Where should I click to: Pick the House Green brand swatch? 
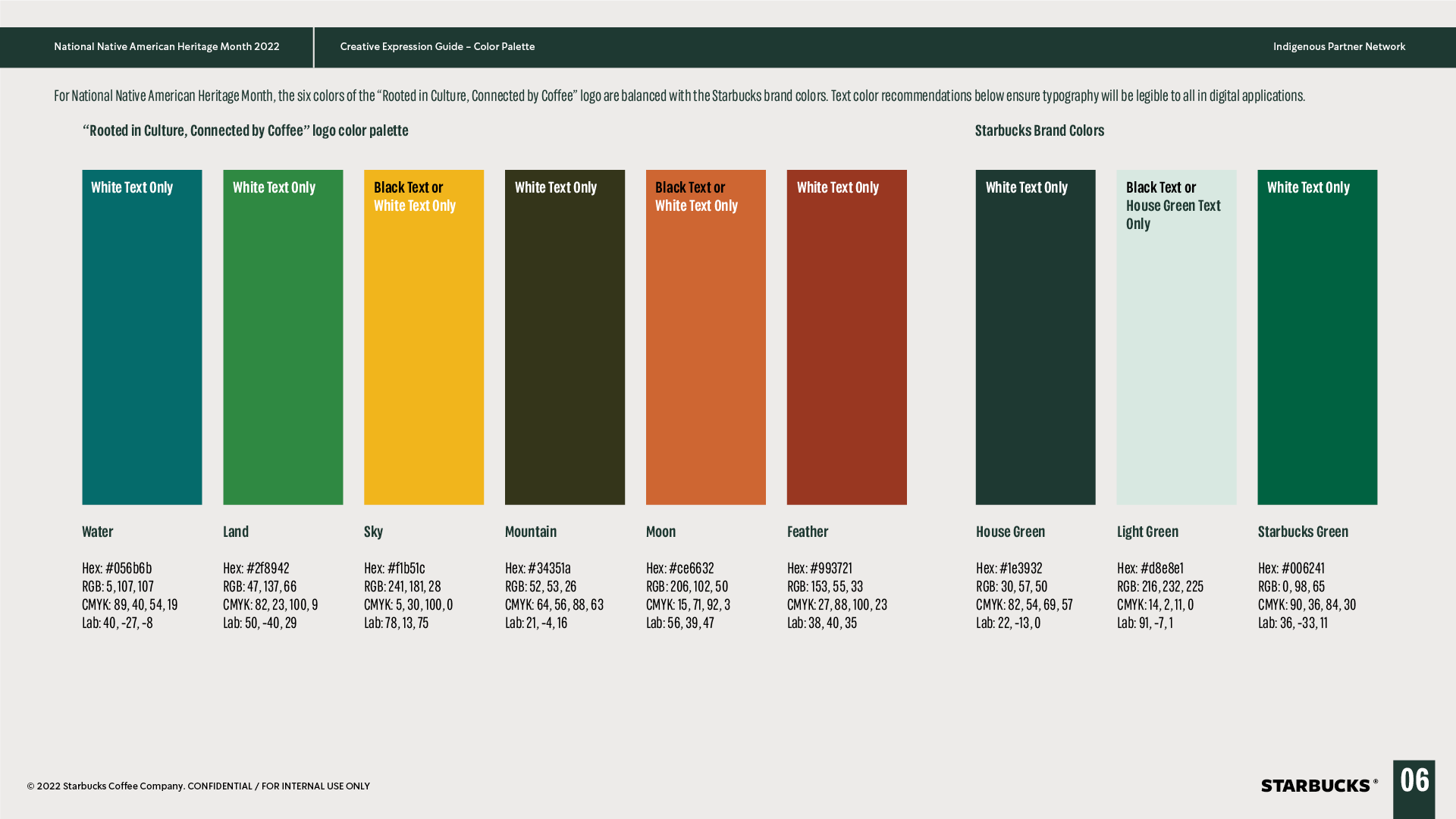(x=1036, y=337)
